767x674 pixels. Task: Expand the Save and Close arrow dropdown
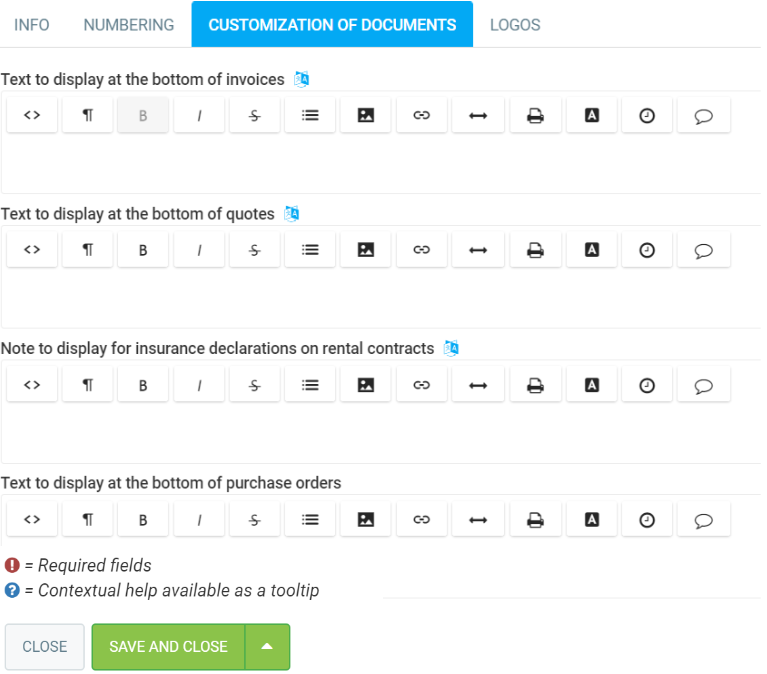(267, 647)
